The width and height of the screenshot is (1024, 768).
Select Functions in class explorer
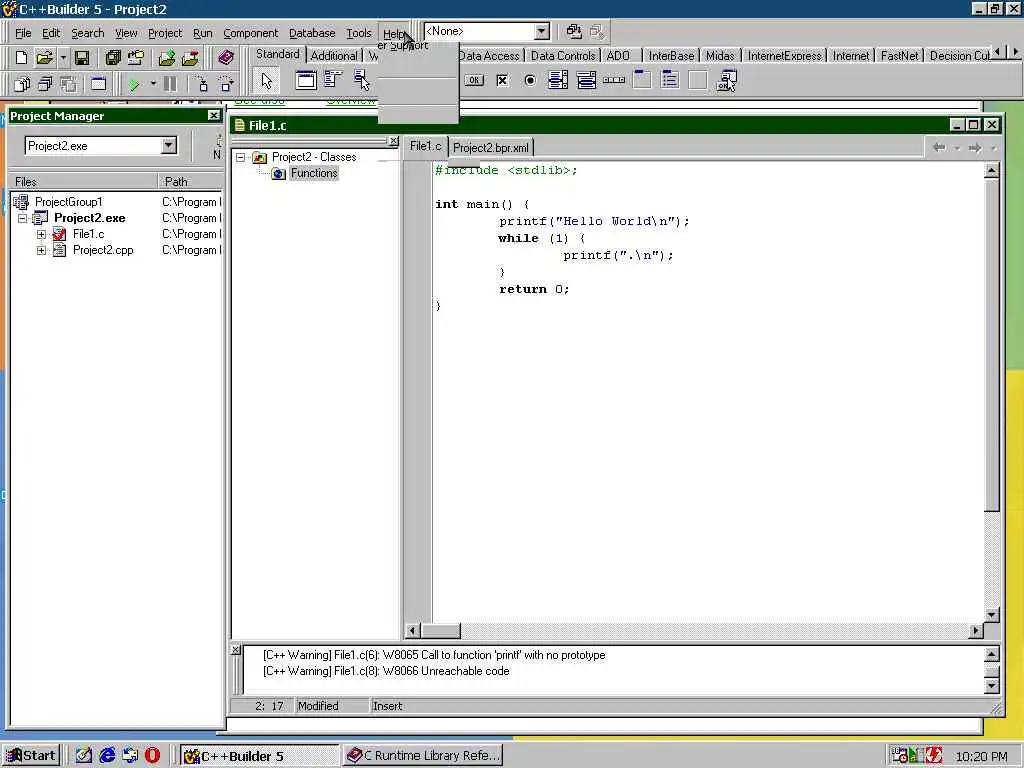[313, 173]
